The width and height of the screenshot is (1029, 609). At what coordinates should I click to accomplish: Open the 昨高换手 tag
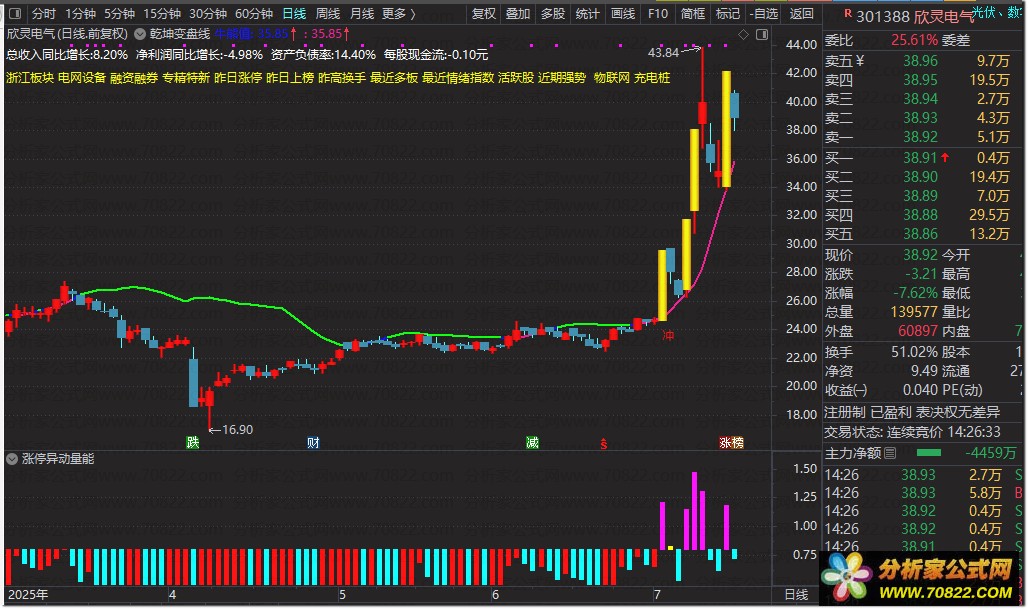click(x=342, y=77)
